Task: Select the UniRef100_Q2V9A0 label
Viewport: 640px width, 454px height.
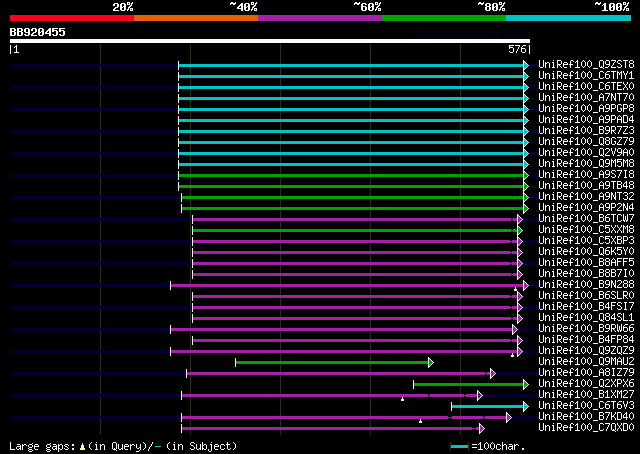Action: pos(586,153)
